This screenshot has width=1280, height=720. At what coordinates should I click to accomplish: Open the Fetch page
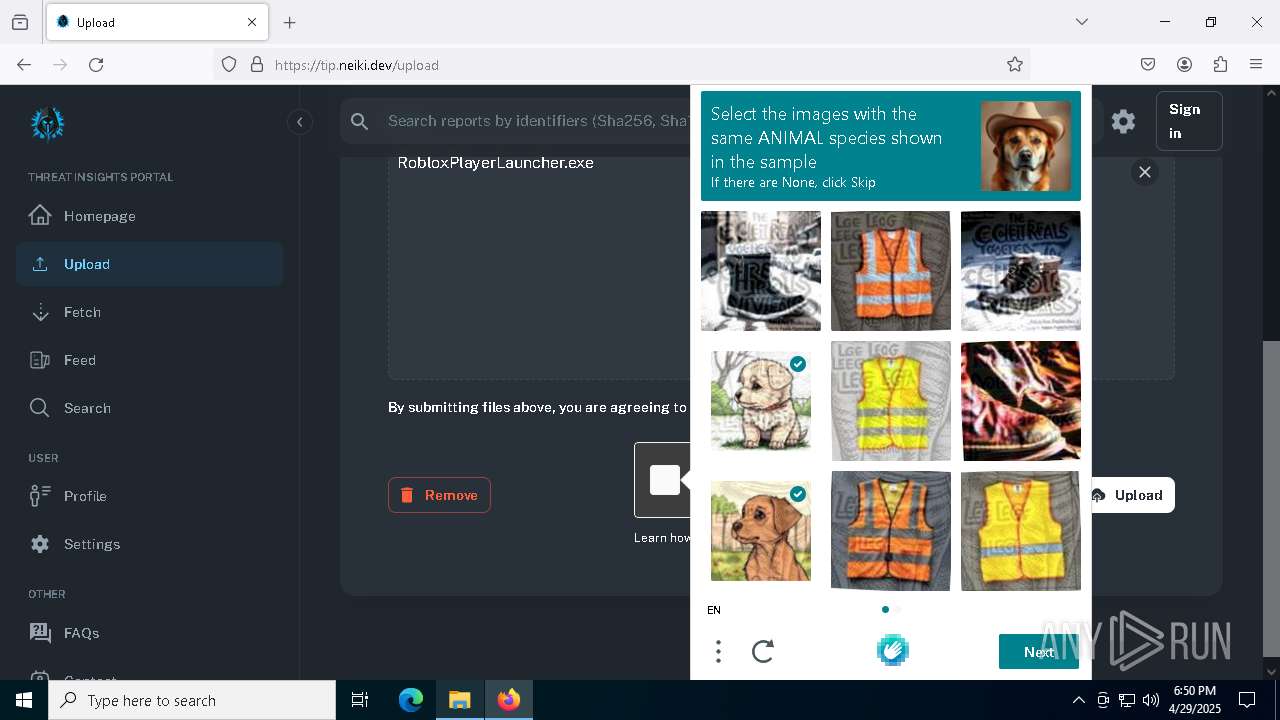pos(150,312)
